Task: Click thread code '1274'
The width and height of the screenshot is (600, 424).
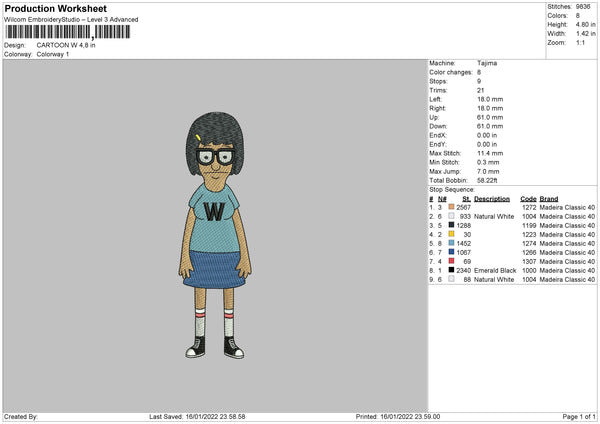Action: point(529,243)
